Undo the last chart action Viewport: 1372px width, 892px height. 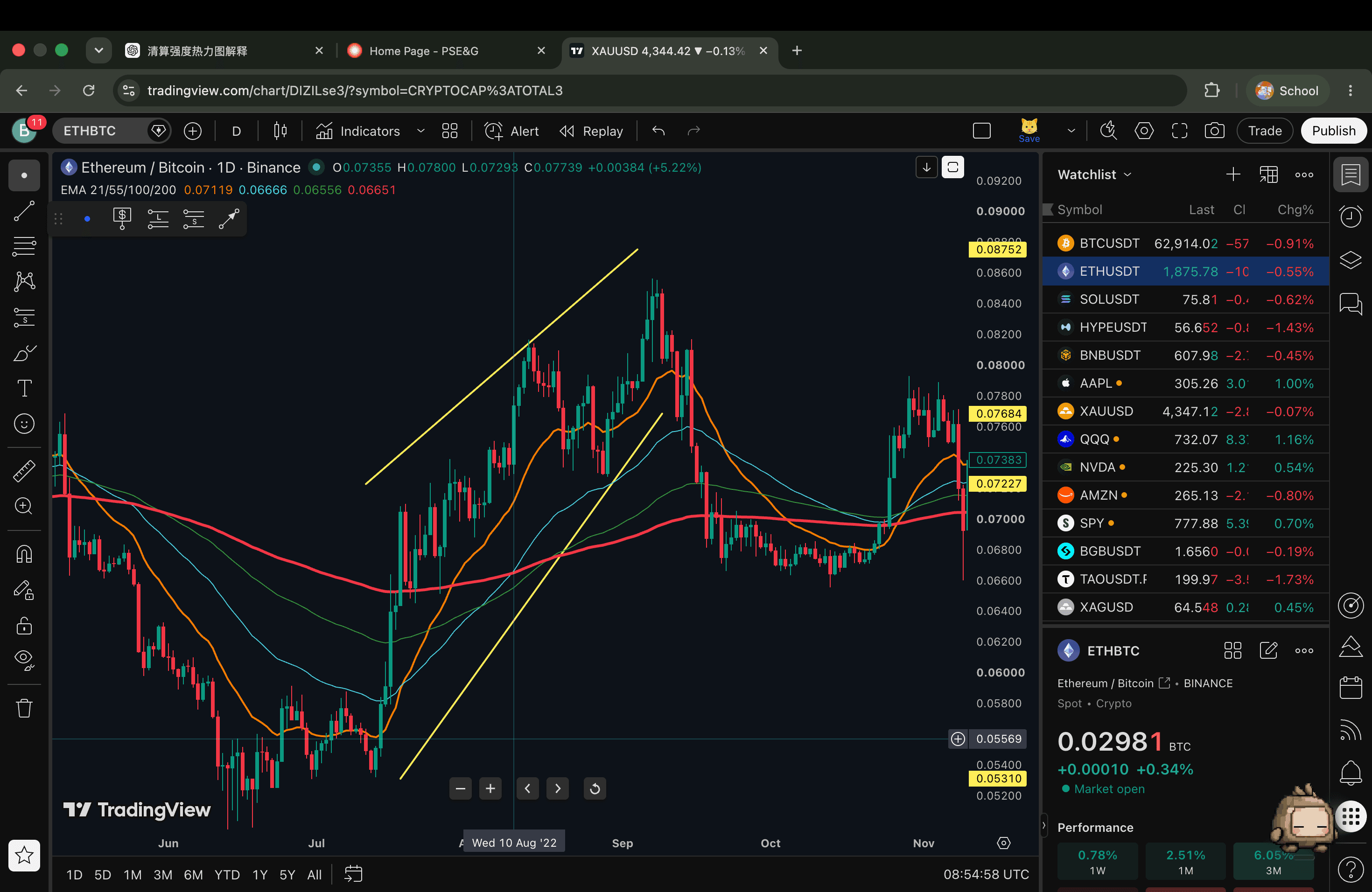pos(658,131)
